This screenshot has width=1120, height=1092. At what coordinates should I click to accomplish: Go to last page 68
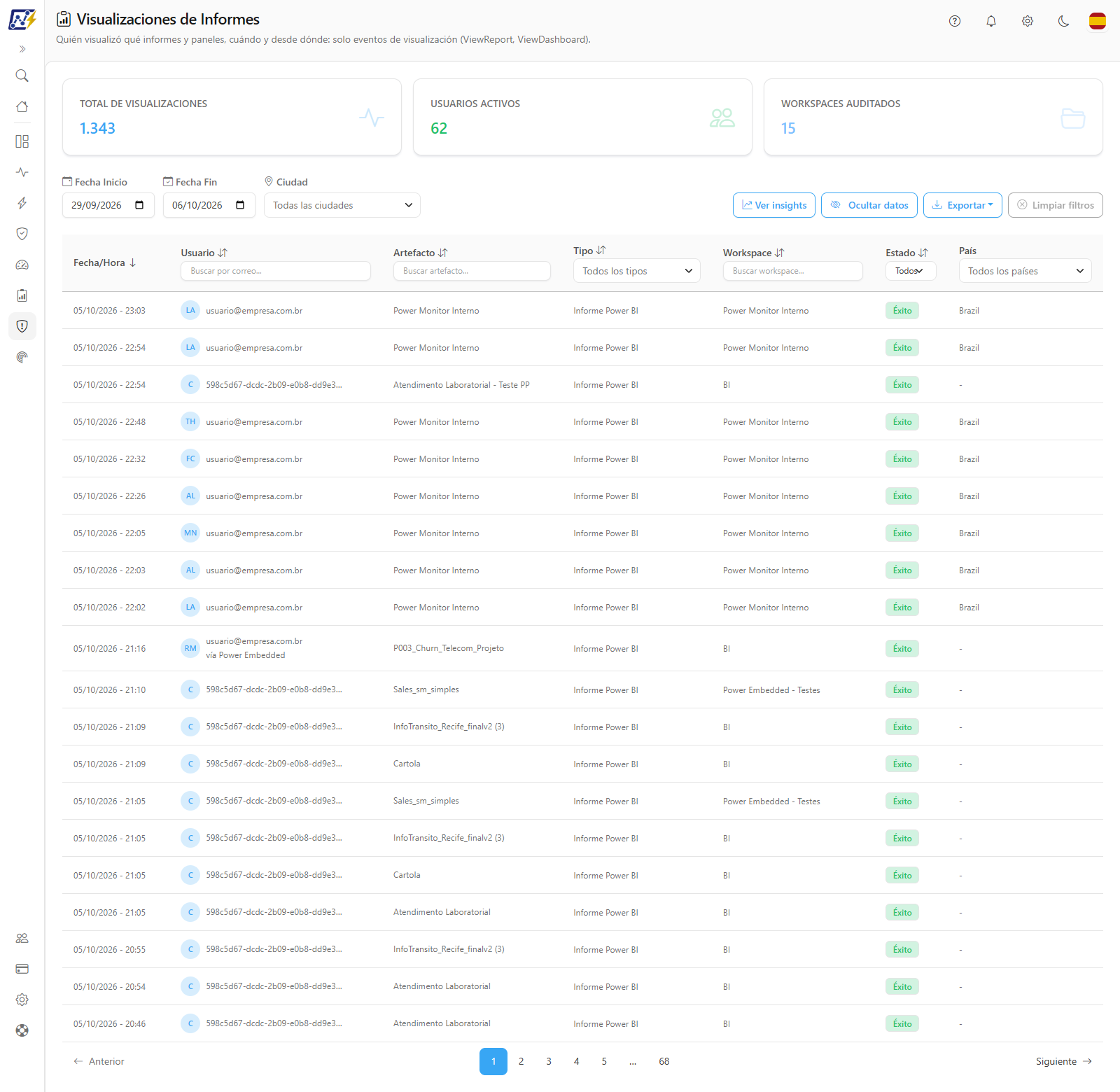(x=664, y=1061)
